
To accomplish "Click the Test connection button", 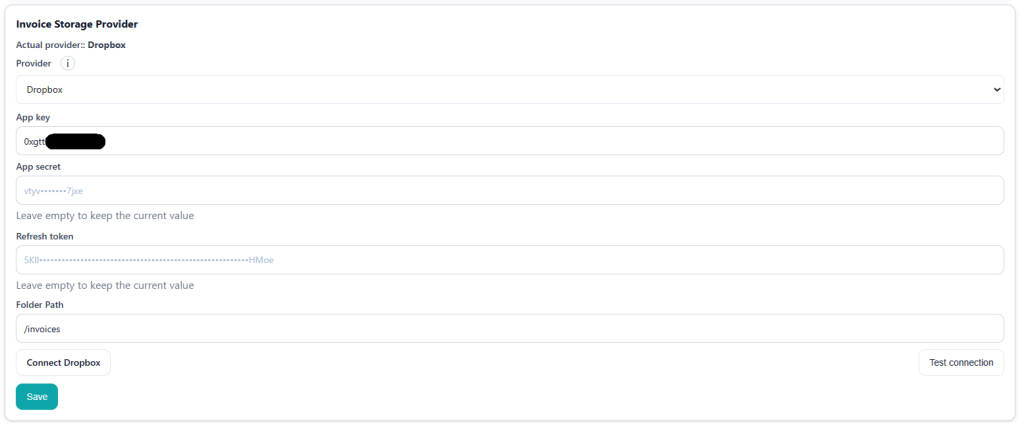I will 960,362.
